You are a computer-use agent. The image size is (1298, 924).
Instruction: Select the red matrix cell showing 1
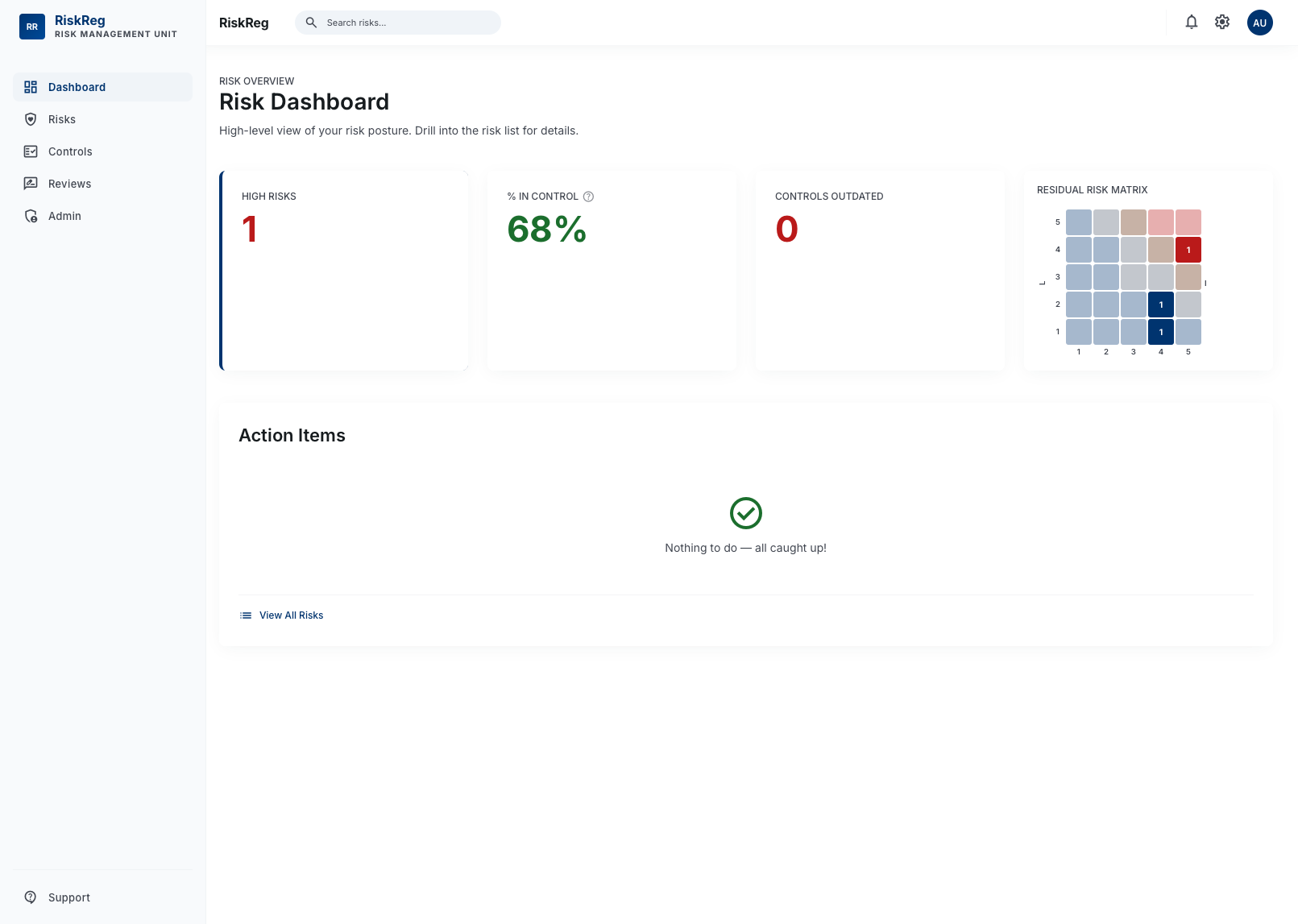point(1188,250)
